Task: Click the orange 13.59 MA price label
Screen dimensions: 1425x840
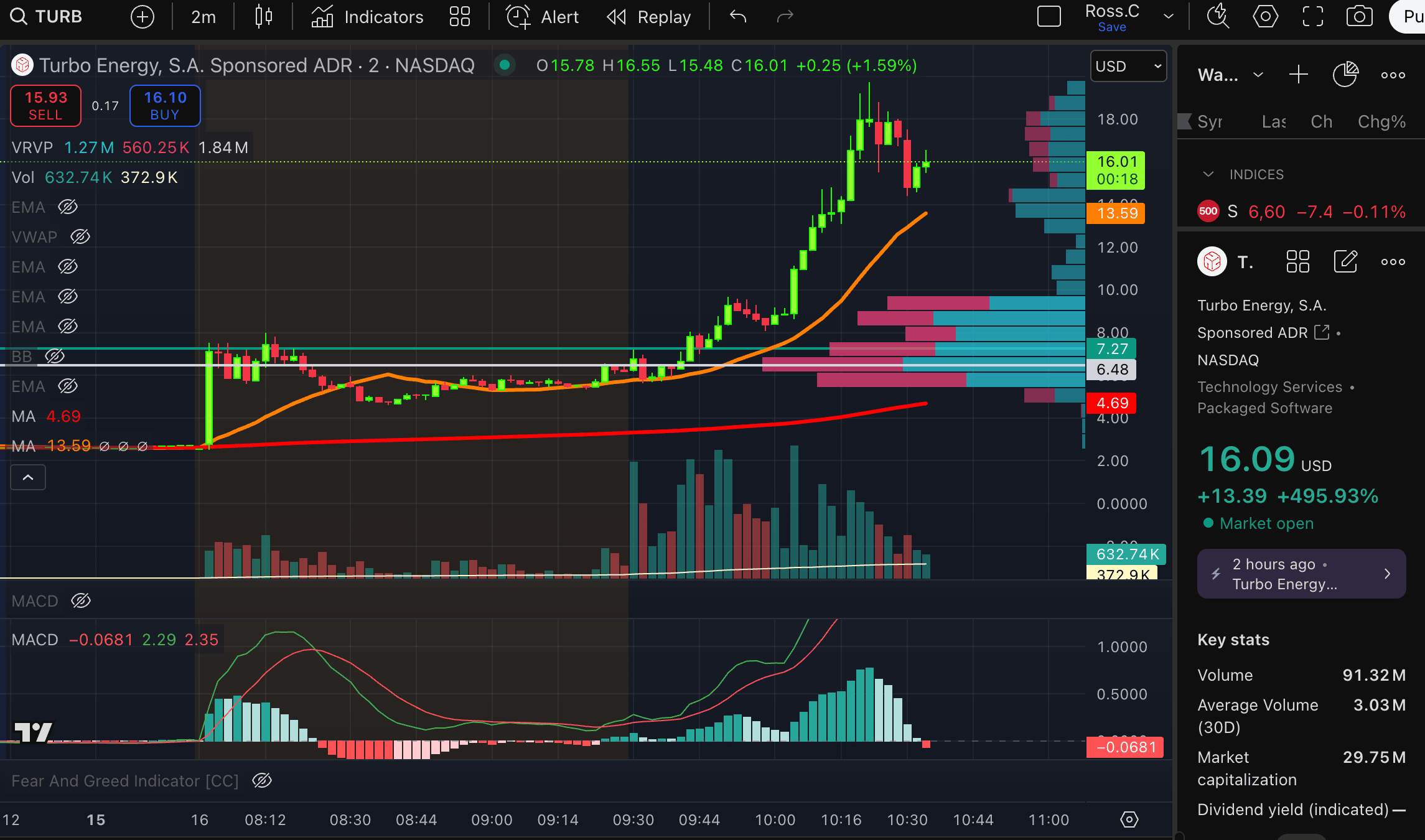Action: 1116,213
